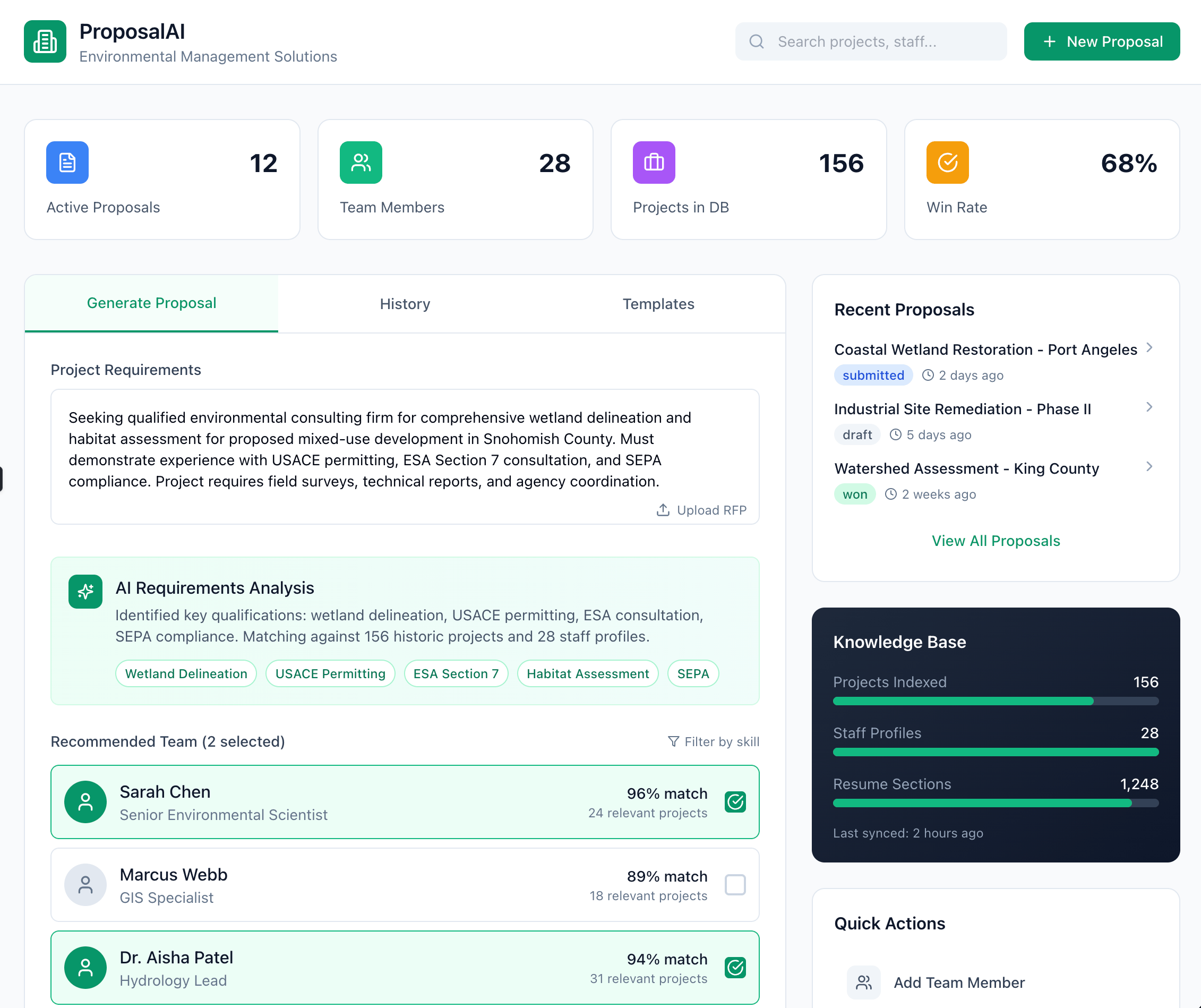
Task: Click the 18 relevant projects text
Action: click(x=648, y=896)
